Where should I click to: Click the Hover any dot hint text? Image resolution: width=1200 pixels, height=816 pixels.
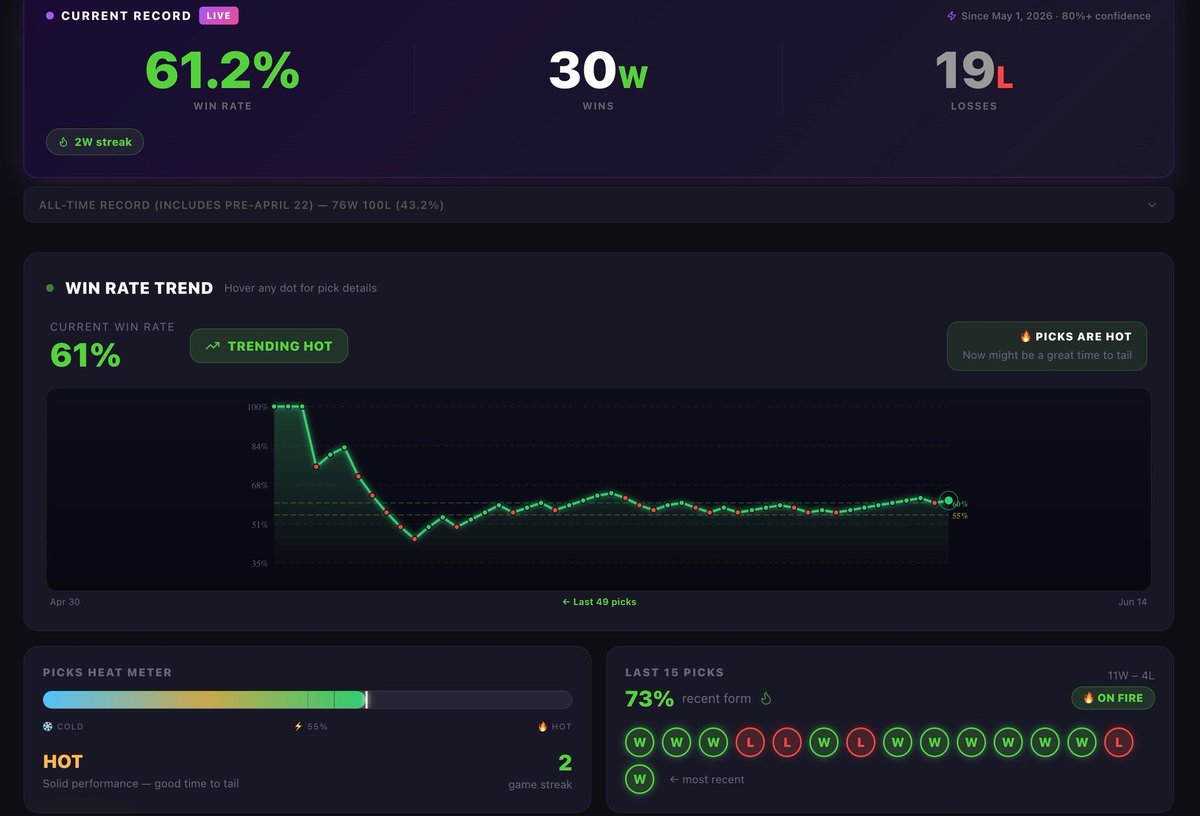pyautogui.click(x=301, y=288)
